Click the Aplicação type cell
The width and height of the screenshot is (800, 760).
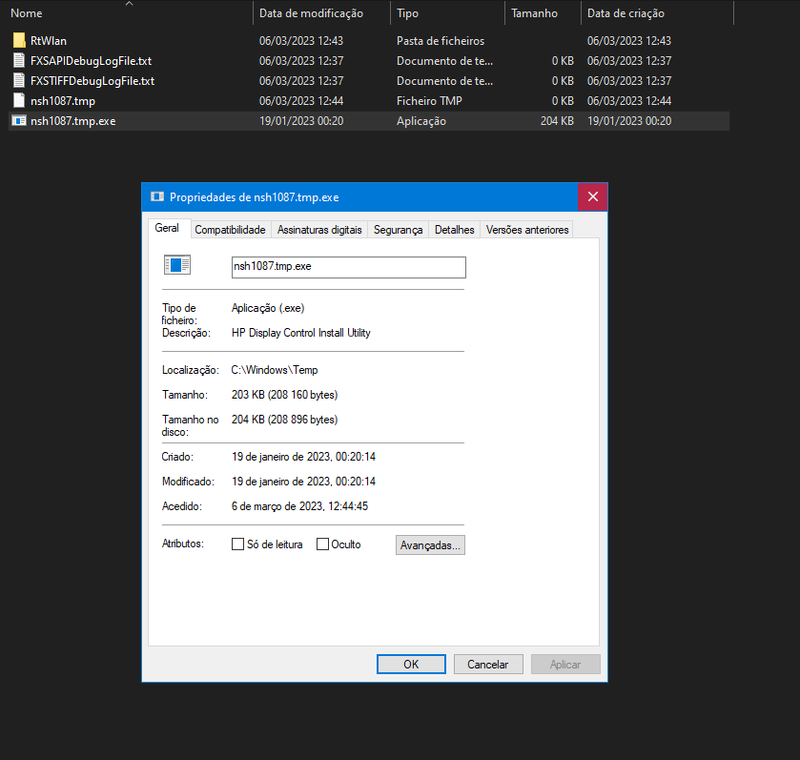(421, 121)
